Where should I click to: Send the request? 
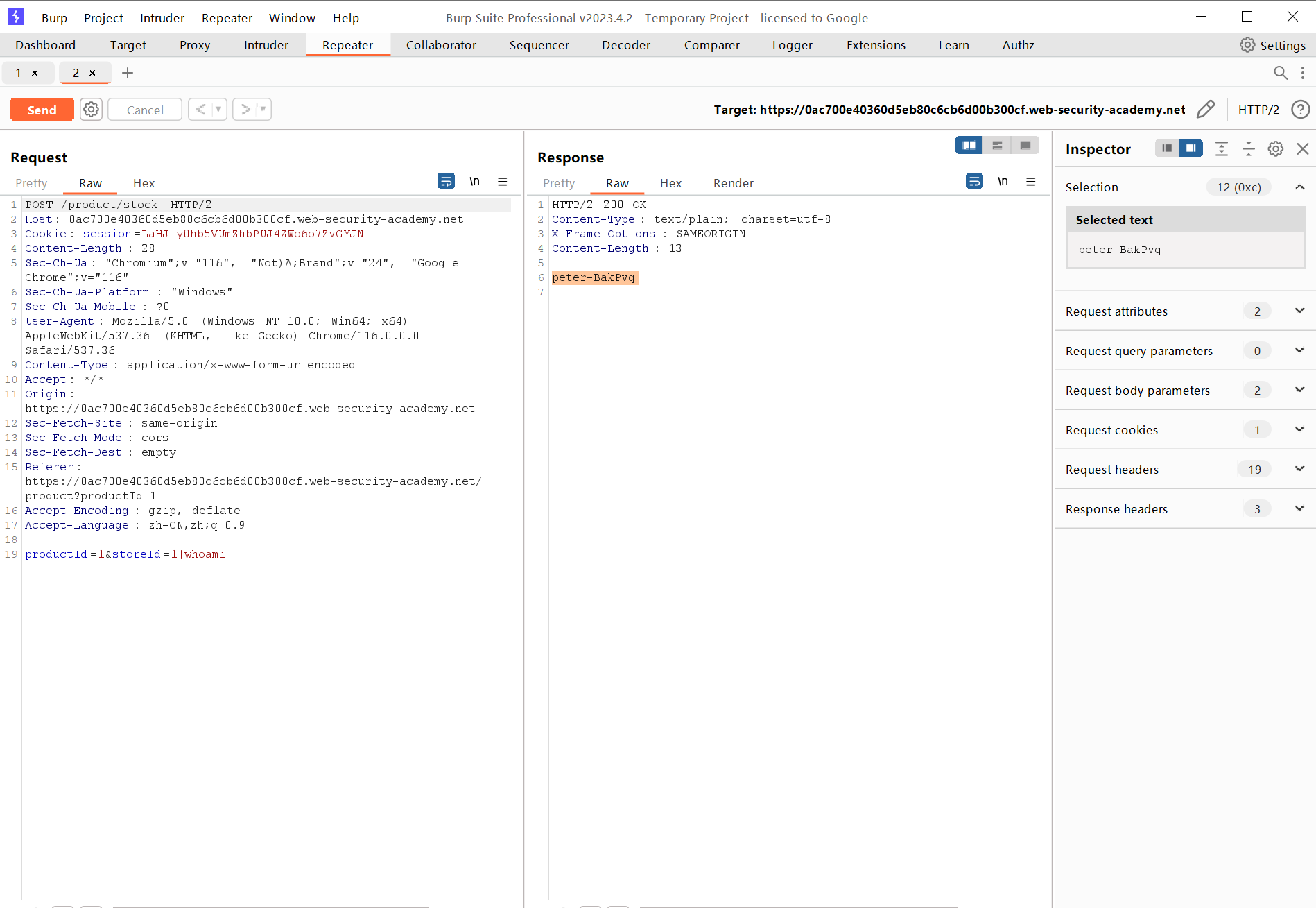pos(42,110)
